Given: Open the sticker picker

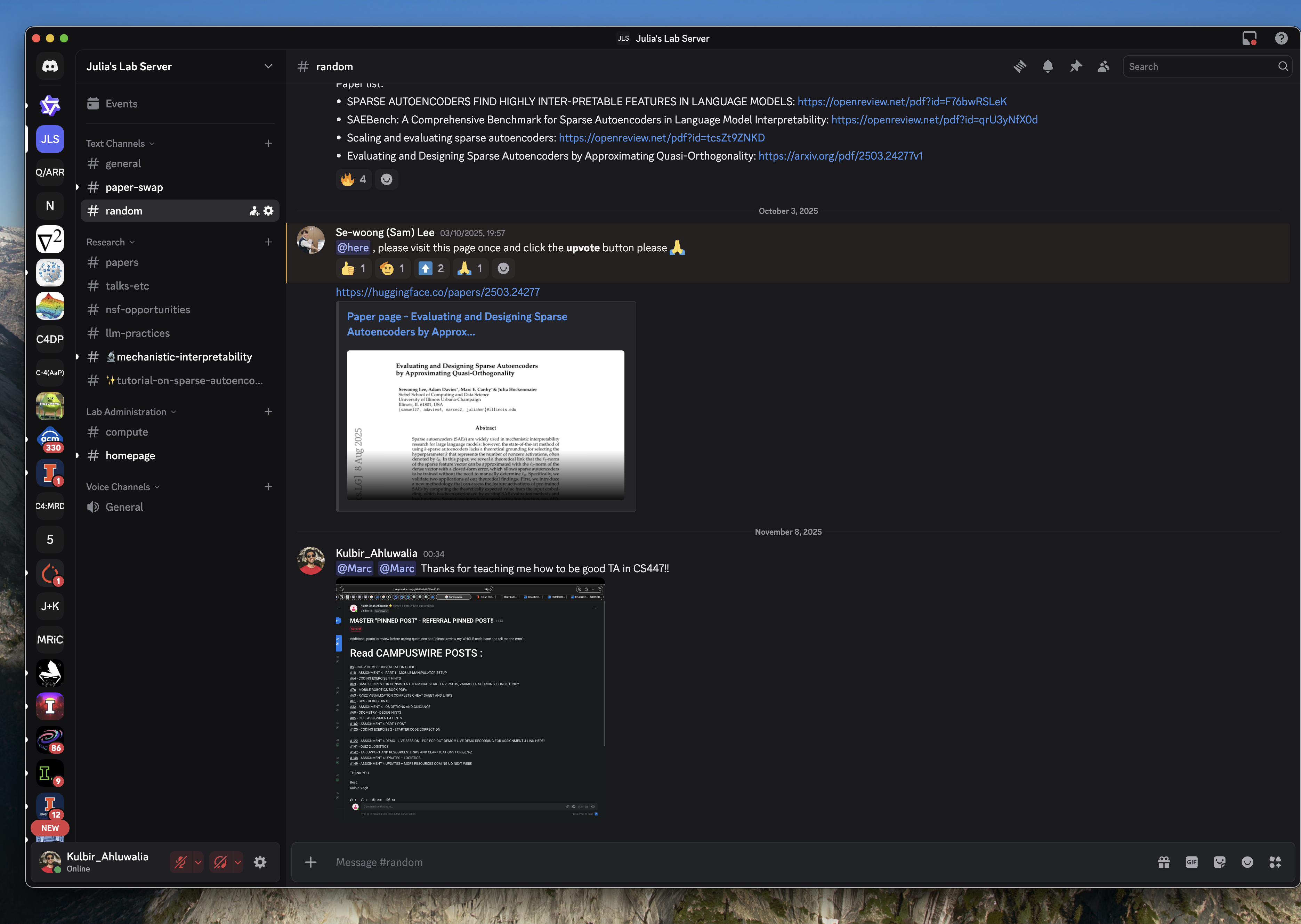Looking at the screenshot, I should click(1220, 862).
